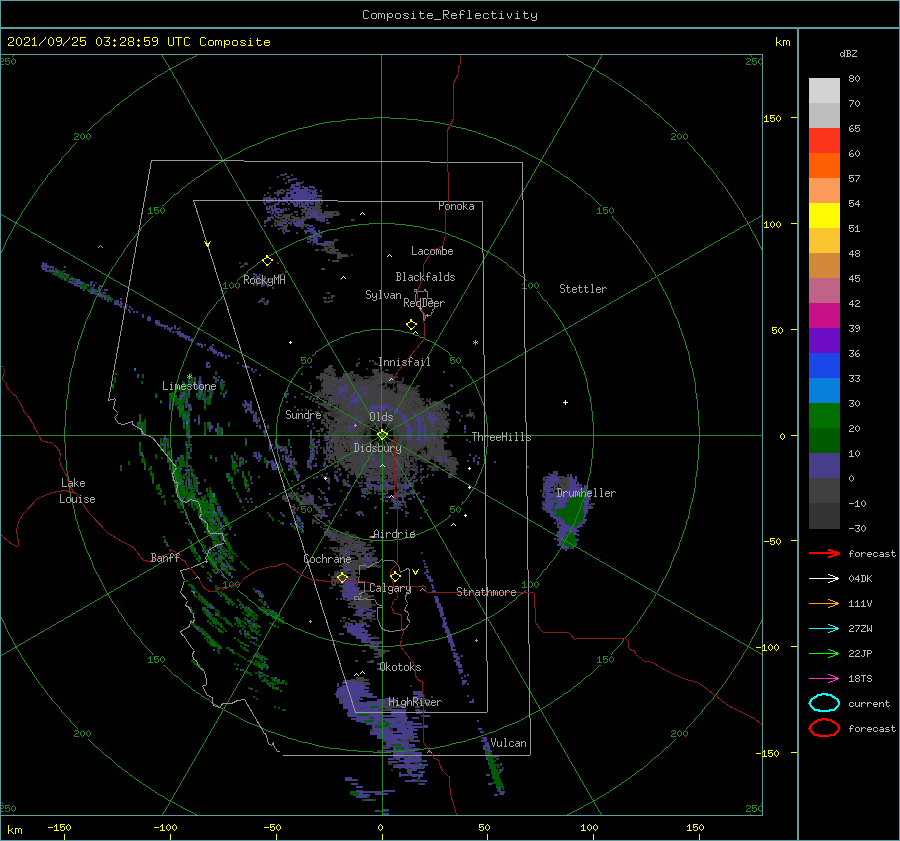900x841 pixels.
Task: Click the magenta 39 dBZ color swatch
Action: [x=824, y=316]
